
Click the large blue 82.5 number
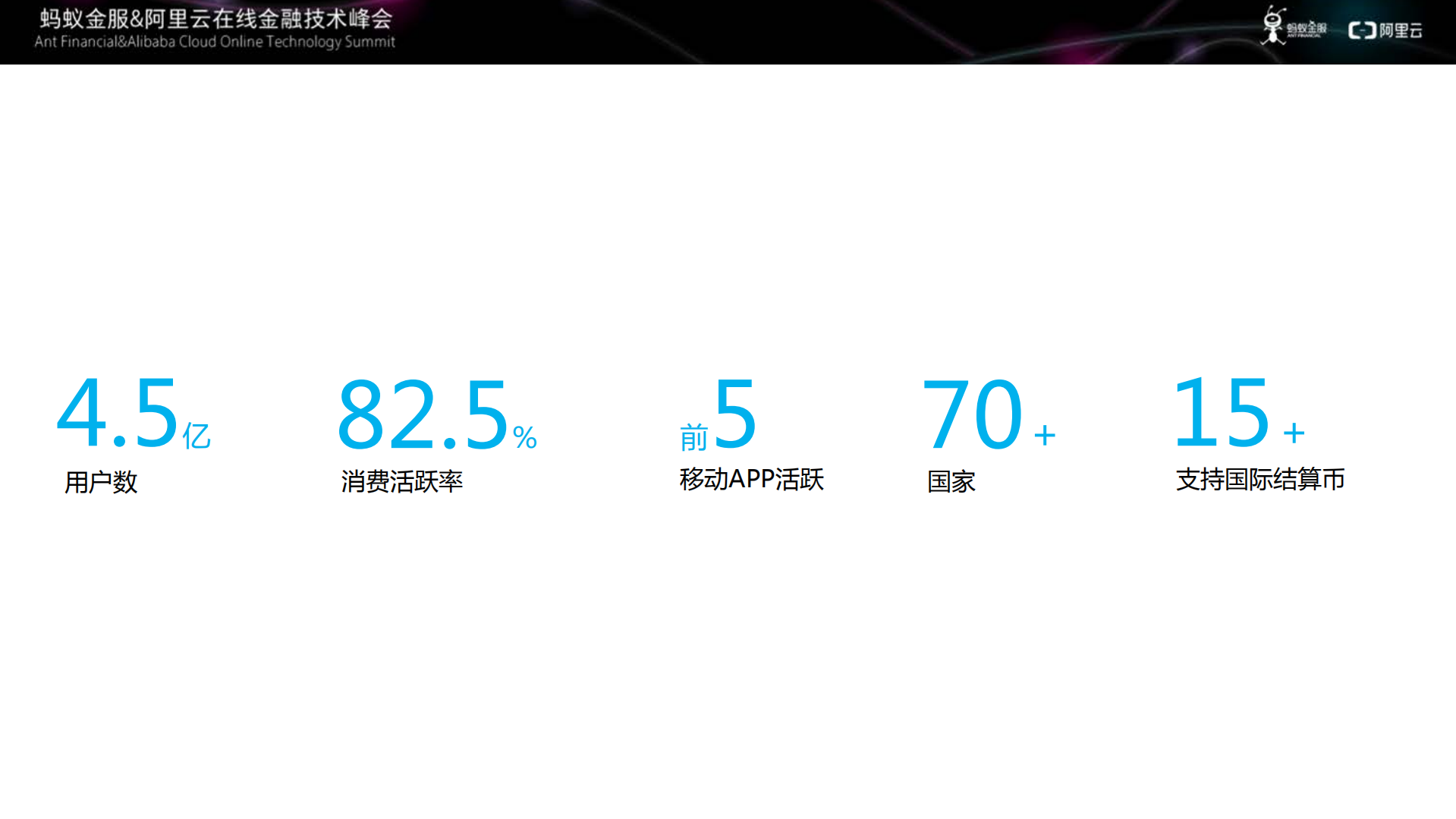pos(423,415)
